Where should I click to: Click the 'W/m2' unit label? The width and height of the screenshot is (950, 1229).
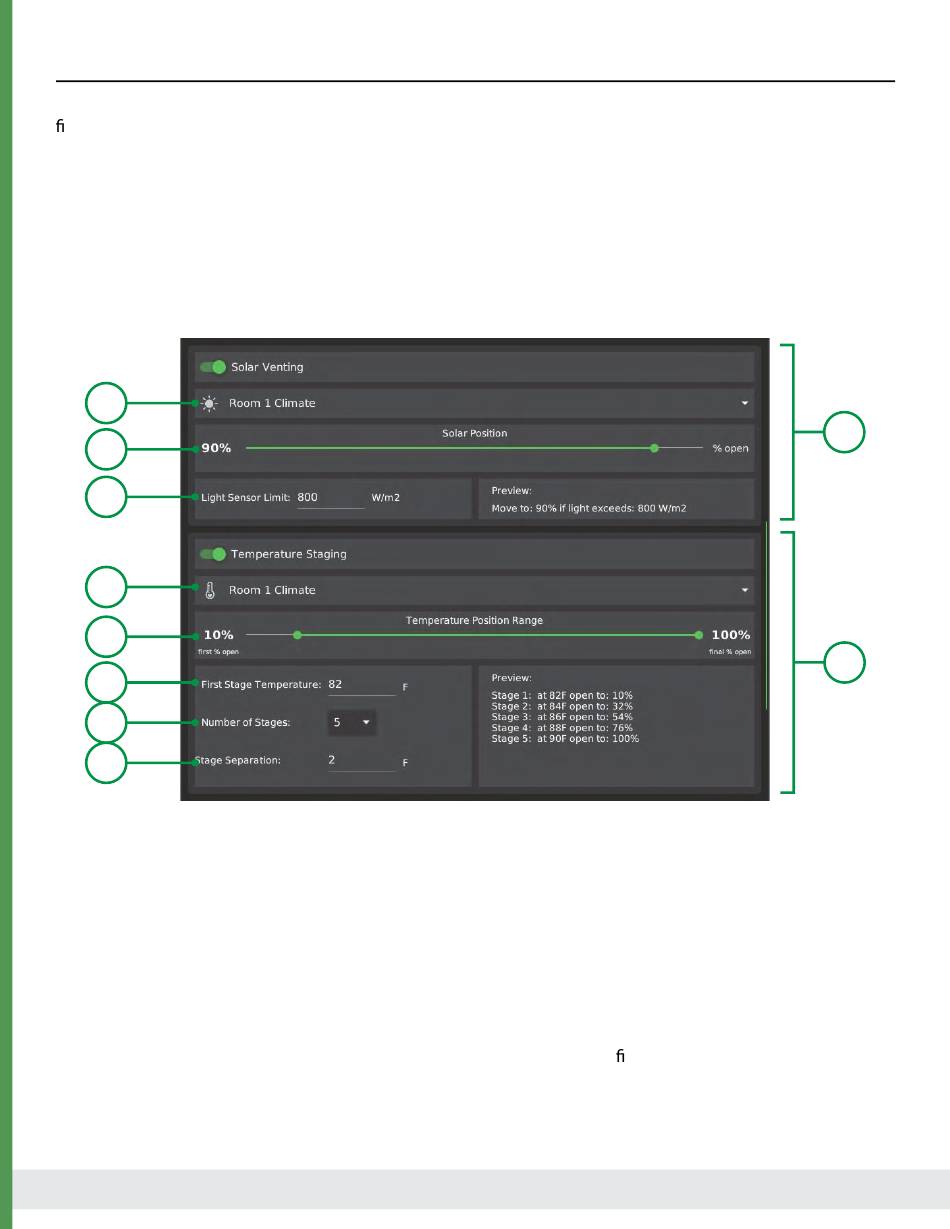pos(385,498)
